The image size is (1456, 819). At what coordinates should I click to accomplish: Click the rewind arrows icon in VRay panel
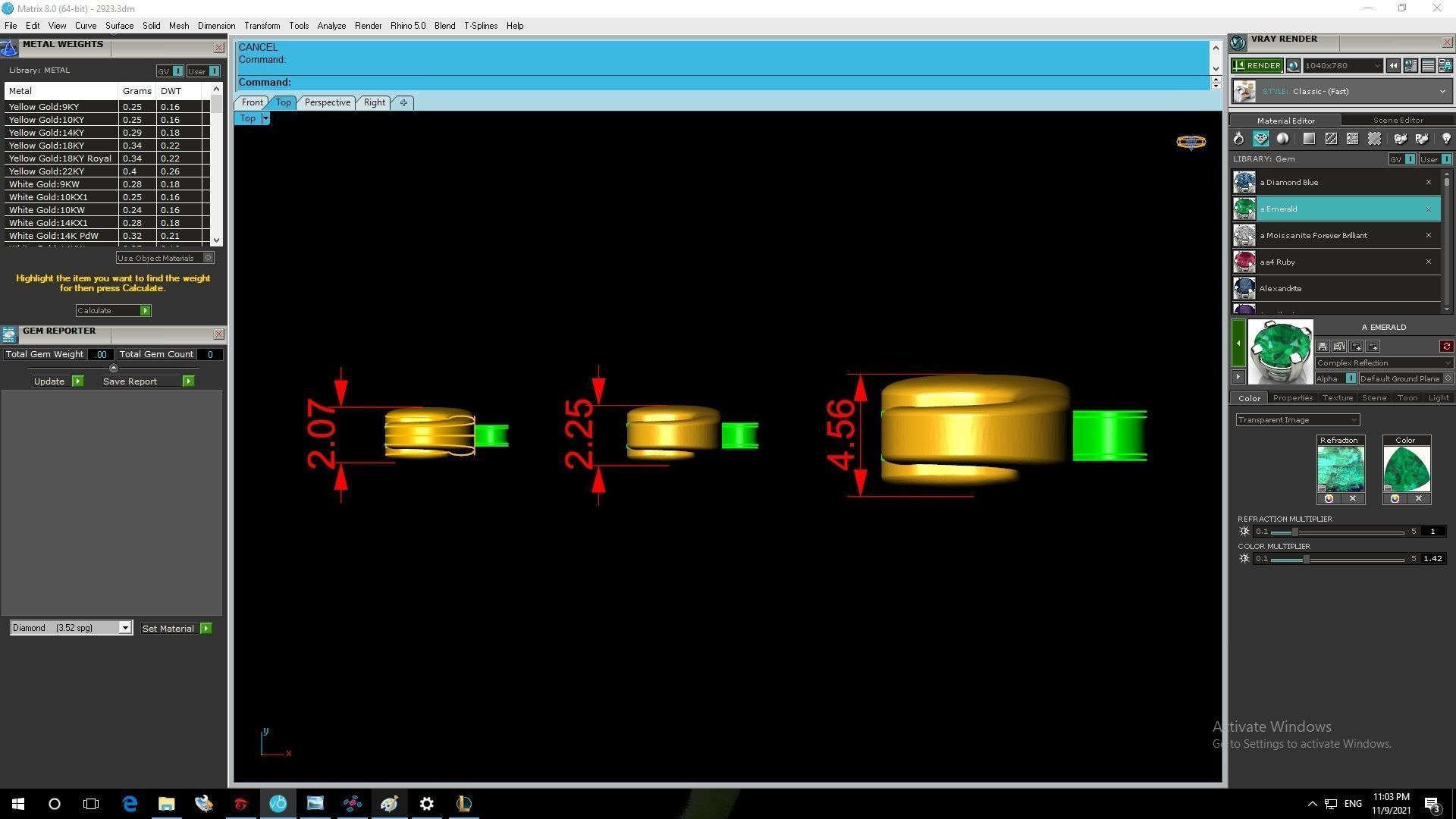coord(1393,66)
